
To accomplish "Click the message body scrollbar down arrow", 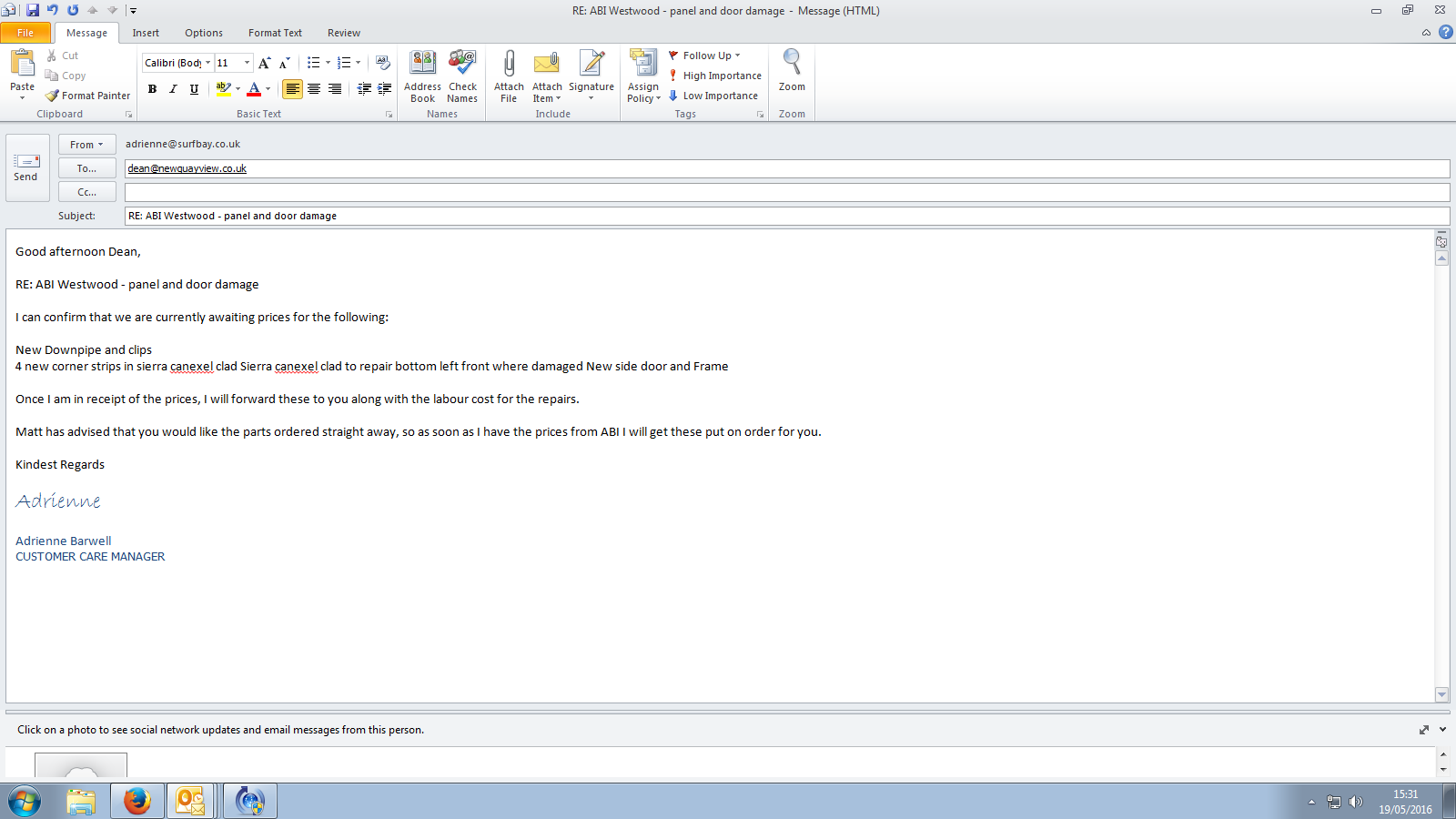I will [x=1441, y=694].
